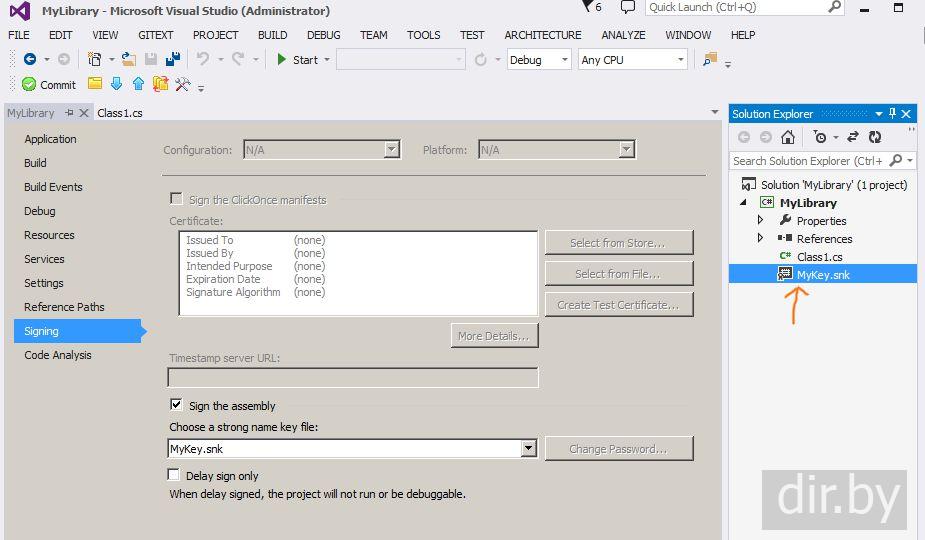Click the Save All toolbar icon
This screenshot has width=925, height=540.
(173, 59)
